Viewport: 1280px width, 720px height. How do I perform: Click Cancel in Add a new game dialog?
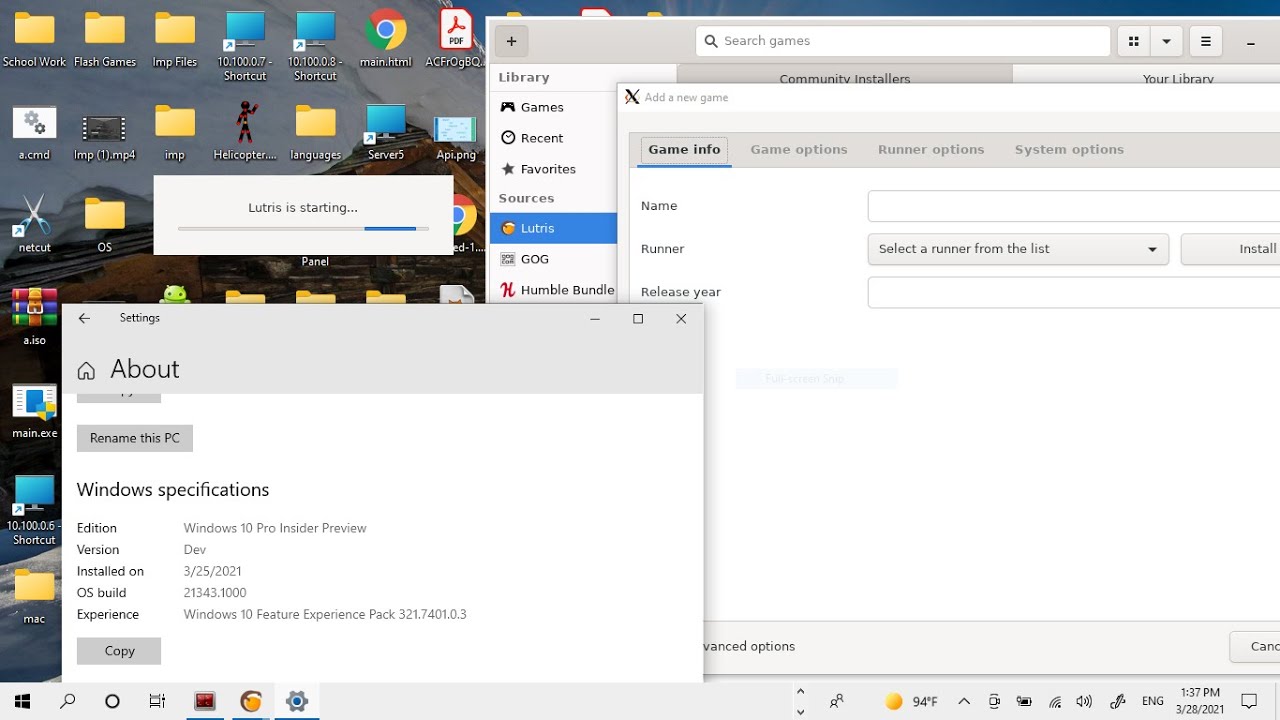click(x=1254, y=646)
